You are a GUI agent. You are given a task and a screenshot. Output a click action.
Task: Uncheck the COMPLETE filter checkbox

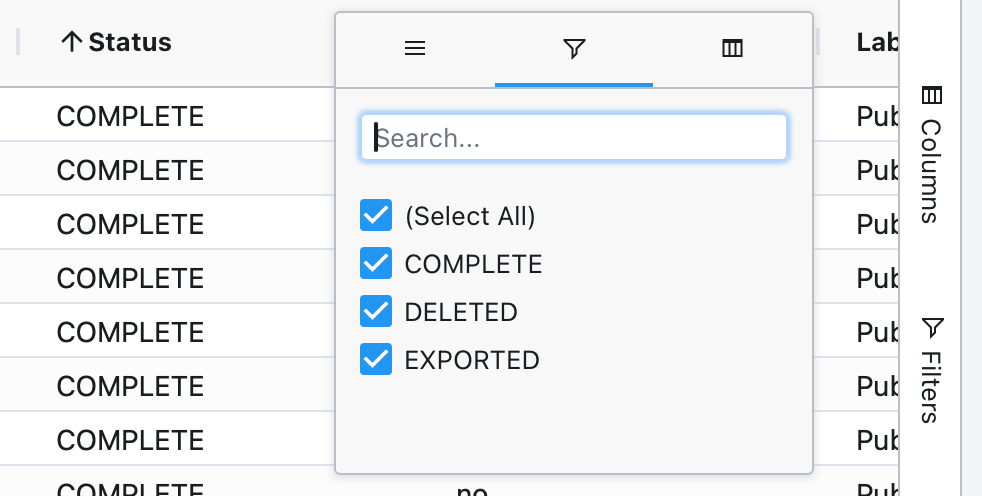click(x=376, y=263)
